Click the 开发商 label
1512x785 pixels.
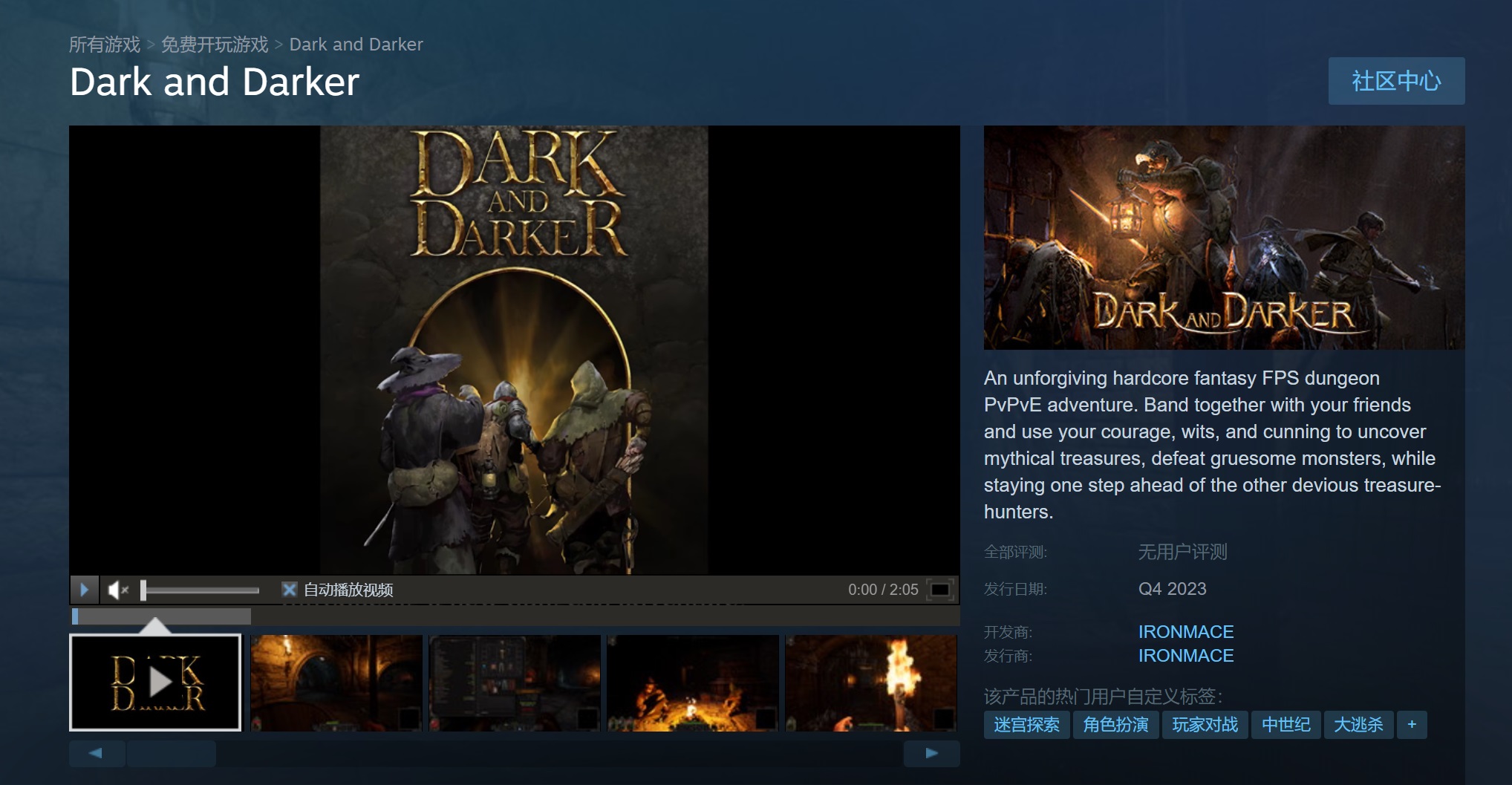pos(1008,632)
